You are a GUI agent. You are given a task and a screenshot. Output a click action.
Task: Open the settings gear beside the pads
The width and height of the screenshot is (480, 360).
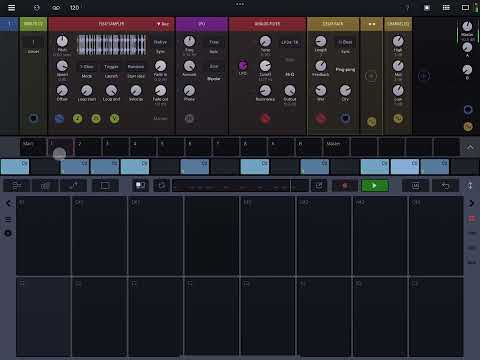click(x=9, y=233)
